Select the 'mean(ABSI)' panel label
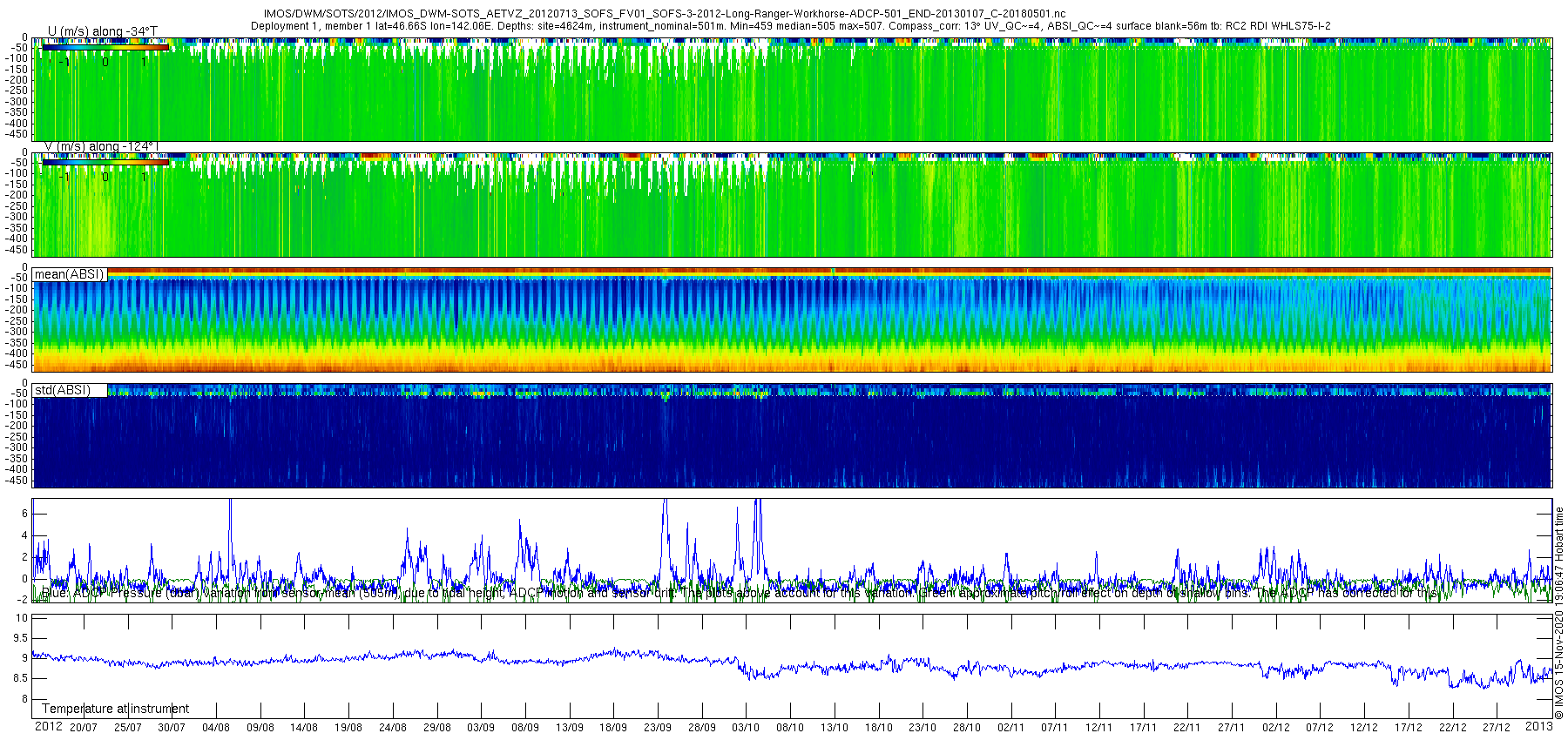1568x740 pixels. (x=69, y=274)
